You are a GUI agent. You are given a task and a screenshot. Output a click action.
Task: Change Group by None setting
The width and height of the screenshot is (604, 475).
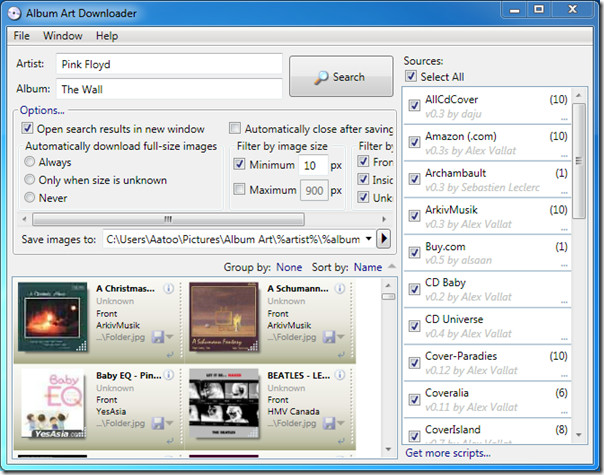point(289,267)
